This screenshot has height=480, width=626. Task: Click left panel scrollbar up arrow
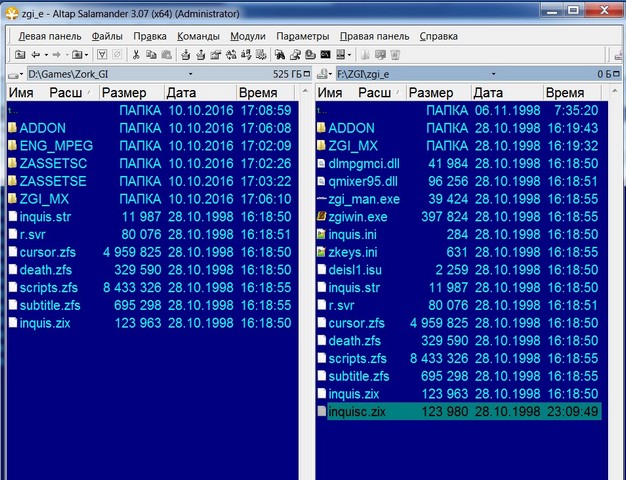click(305, 92)
